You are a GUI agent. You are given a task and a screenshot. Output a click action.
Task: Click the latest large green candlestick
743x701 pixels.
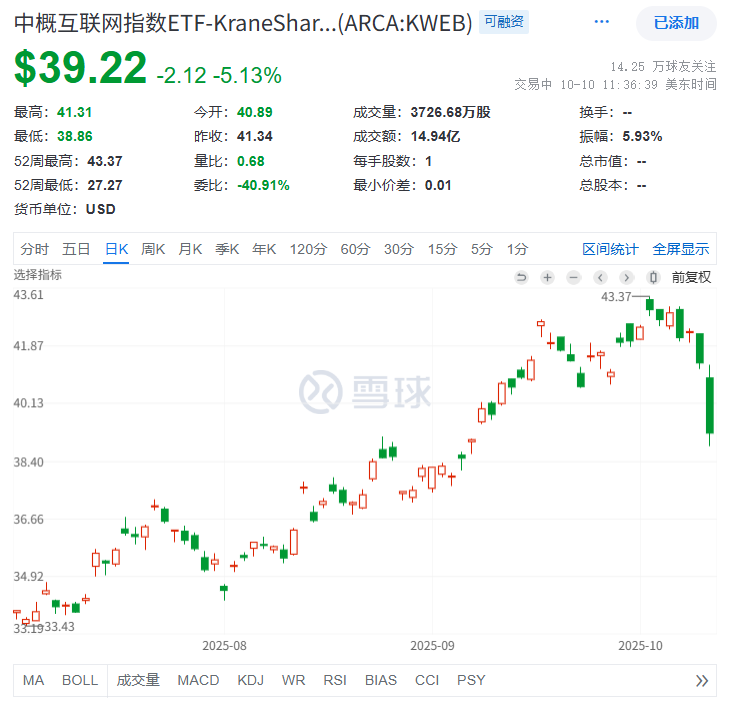click(709, 405)
